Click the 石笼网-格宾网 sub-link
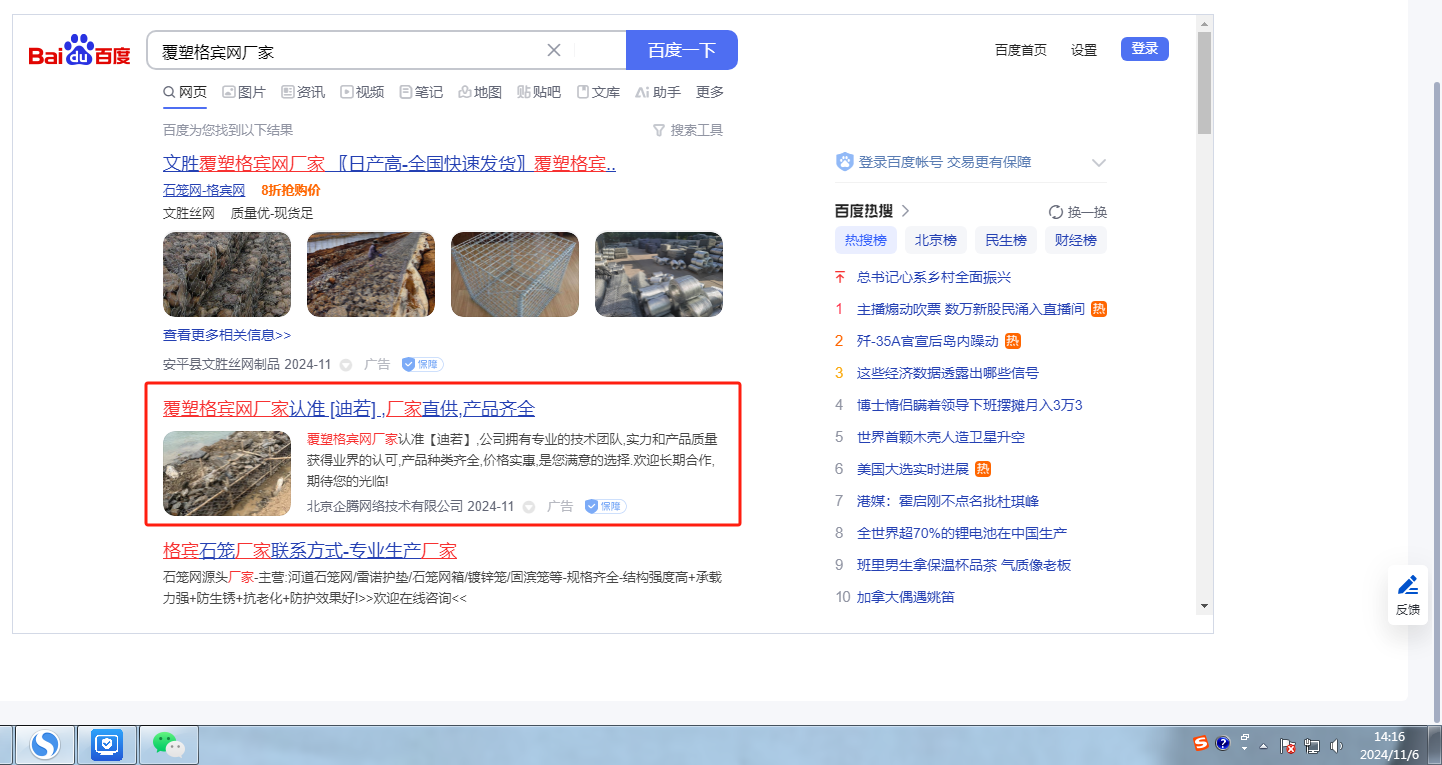The height and width of the screenshot is (765, 1442). [204, 190]
